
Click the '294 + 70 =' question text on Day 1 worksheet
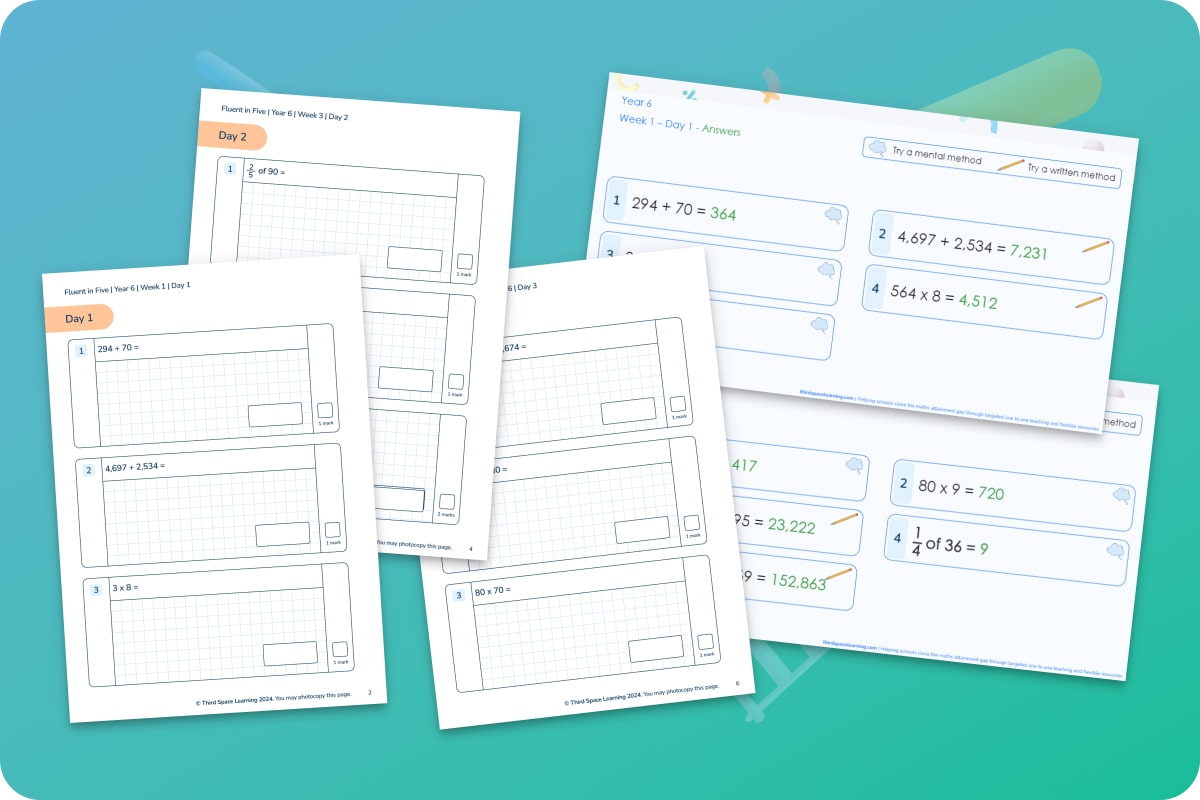pyautogui.click(x=118, y=349)
